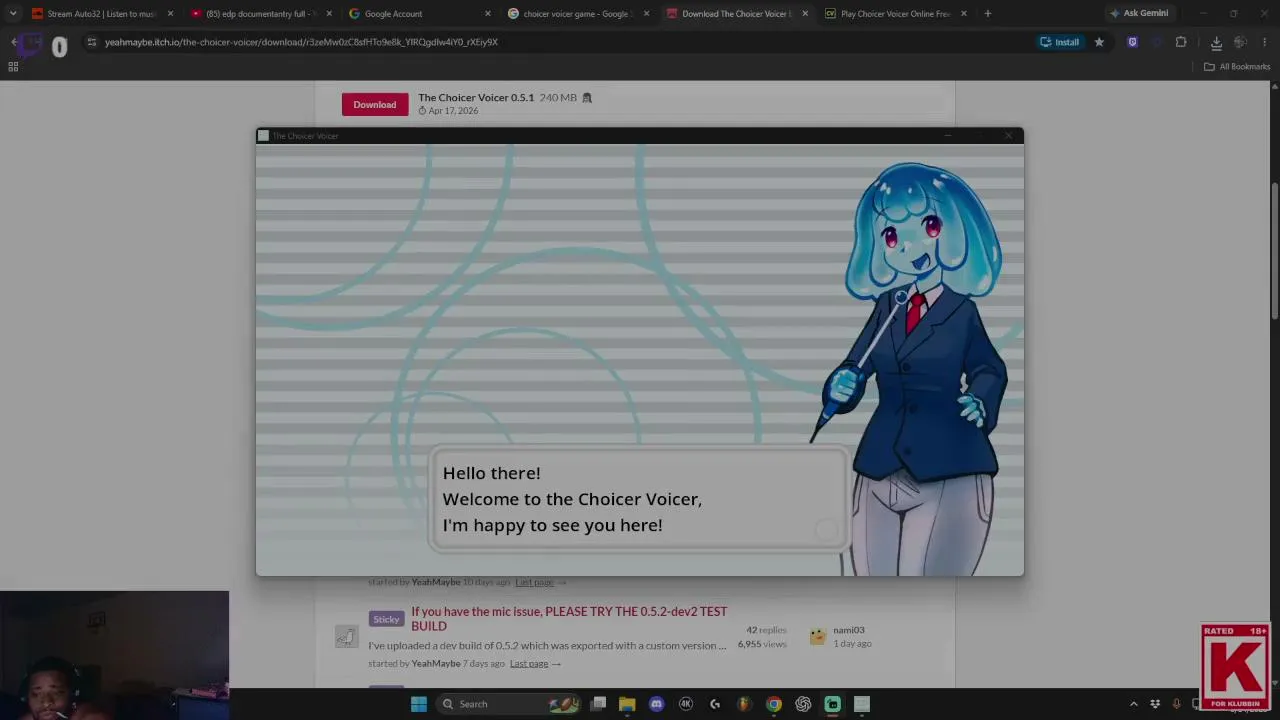Open the apps grid icon in bookmarks bar
1280x720 pixels.
pyautogui.click(x=13, y=67)
